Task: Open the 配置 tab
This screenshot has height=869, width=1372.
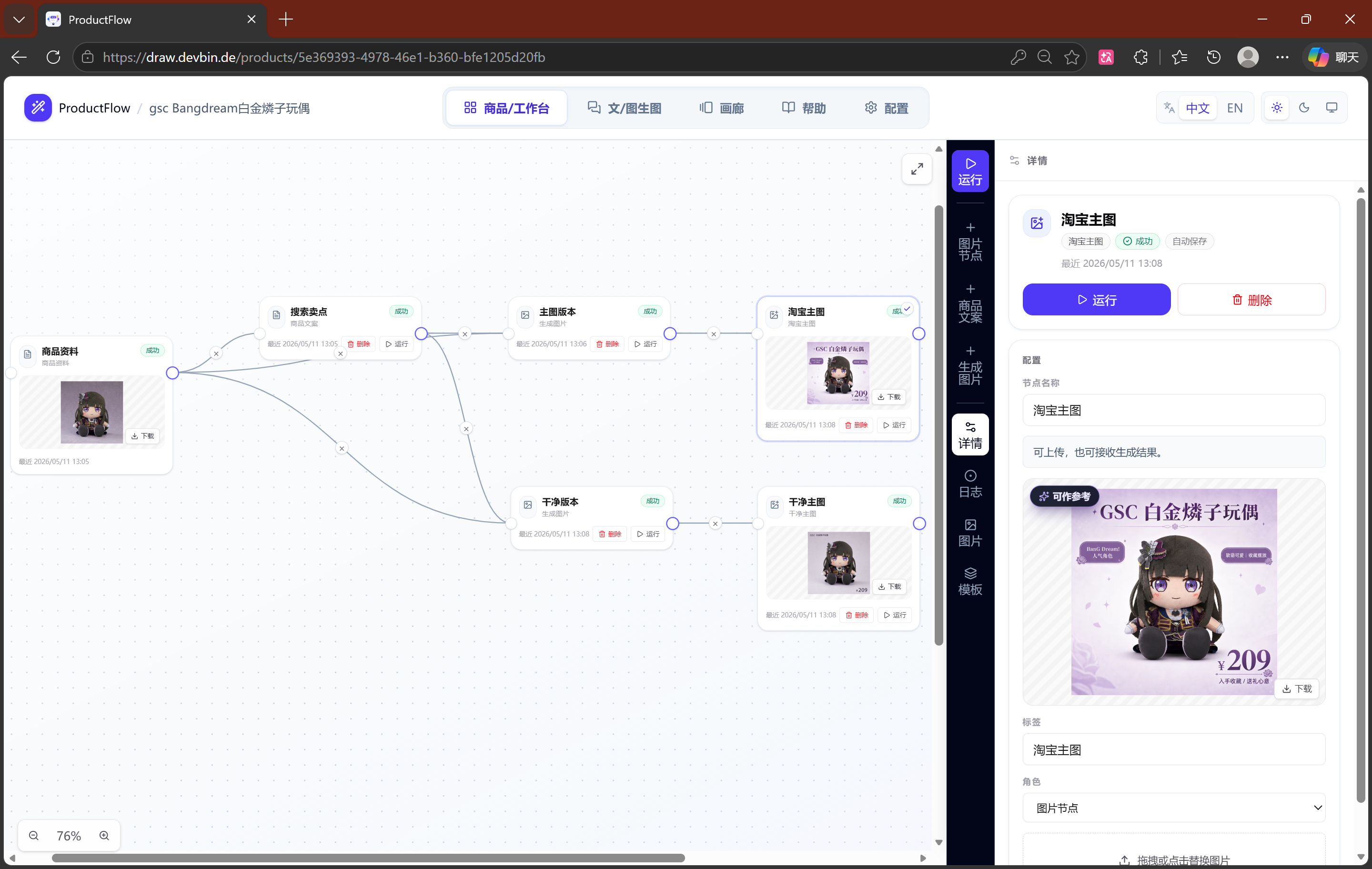Action: [x=886, y=108]
